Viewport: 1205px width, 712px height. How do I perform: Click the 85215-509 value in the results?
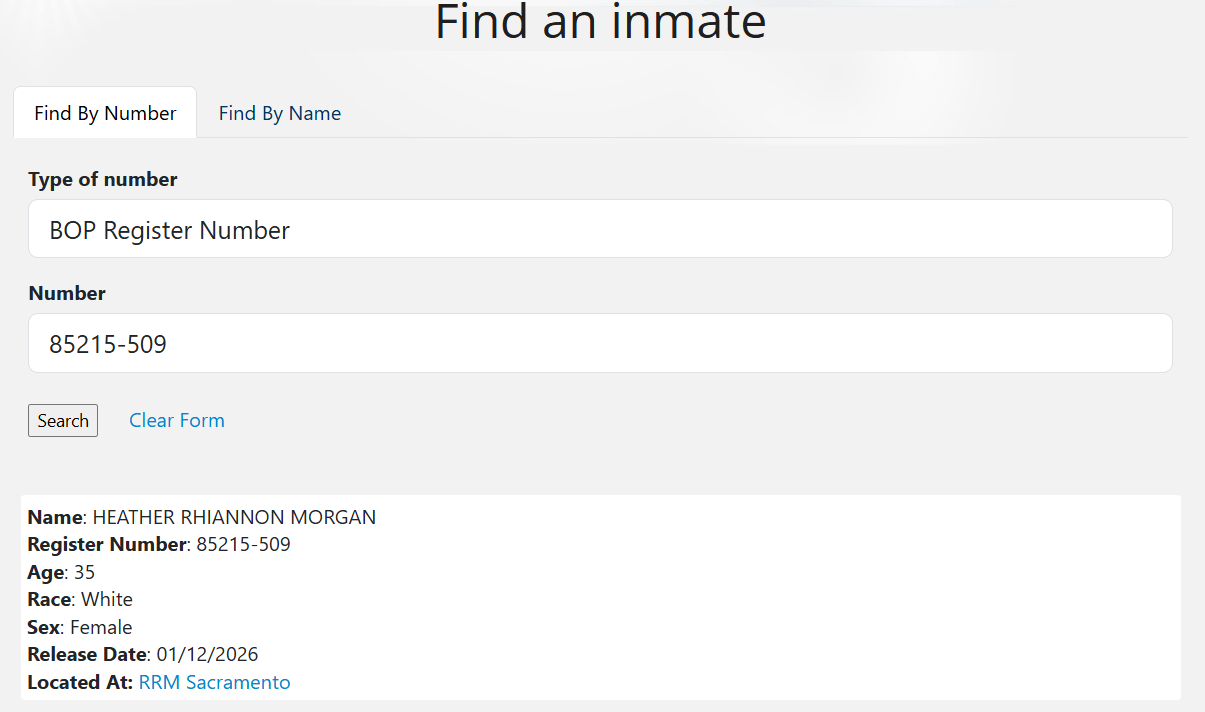point(243,545)
